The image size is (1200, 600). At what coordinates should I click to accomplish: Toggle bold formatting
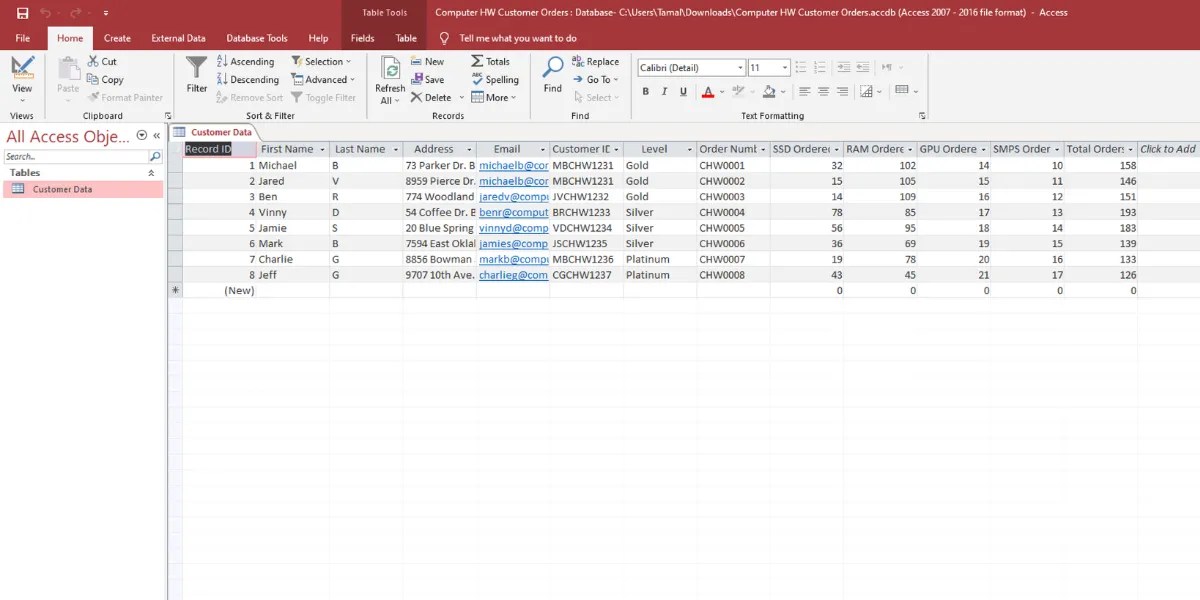pyautogui.click(x=646, y=91)
